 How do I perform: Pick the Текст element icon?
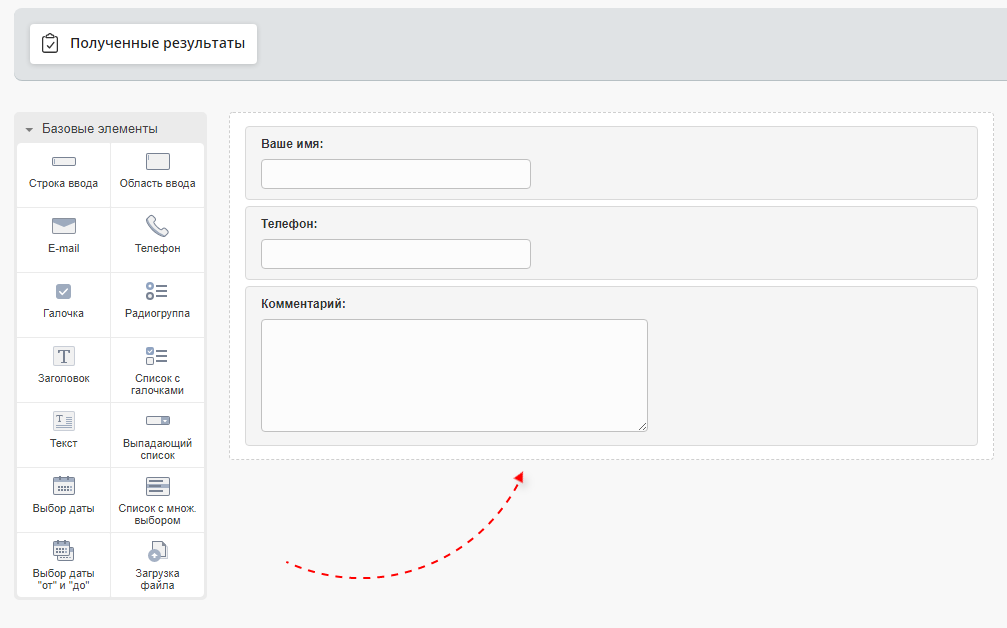coord(64,421)
